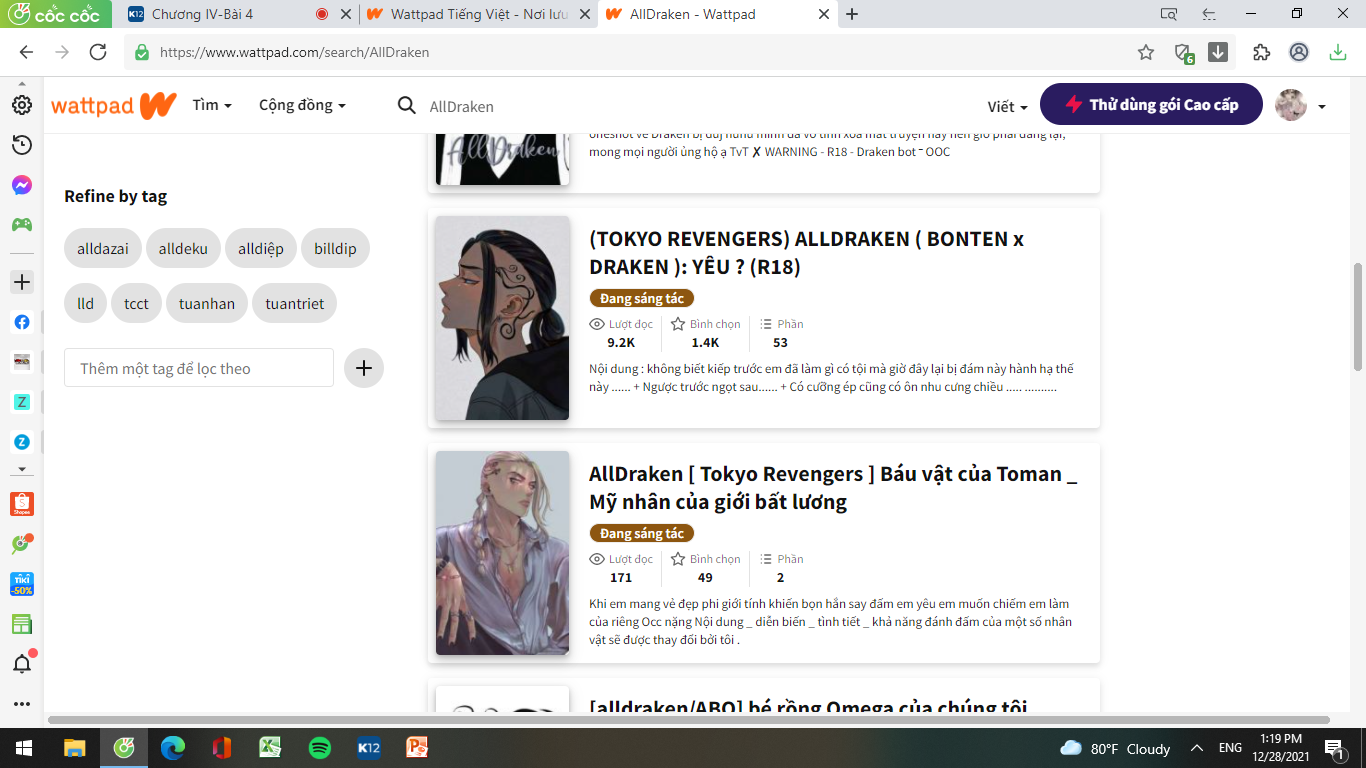Filter by the tcct tag
The width and height of the screenshot is (1366, 768).
click(x=136, y=303)
